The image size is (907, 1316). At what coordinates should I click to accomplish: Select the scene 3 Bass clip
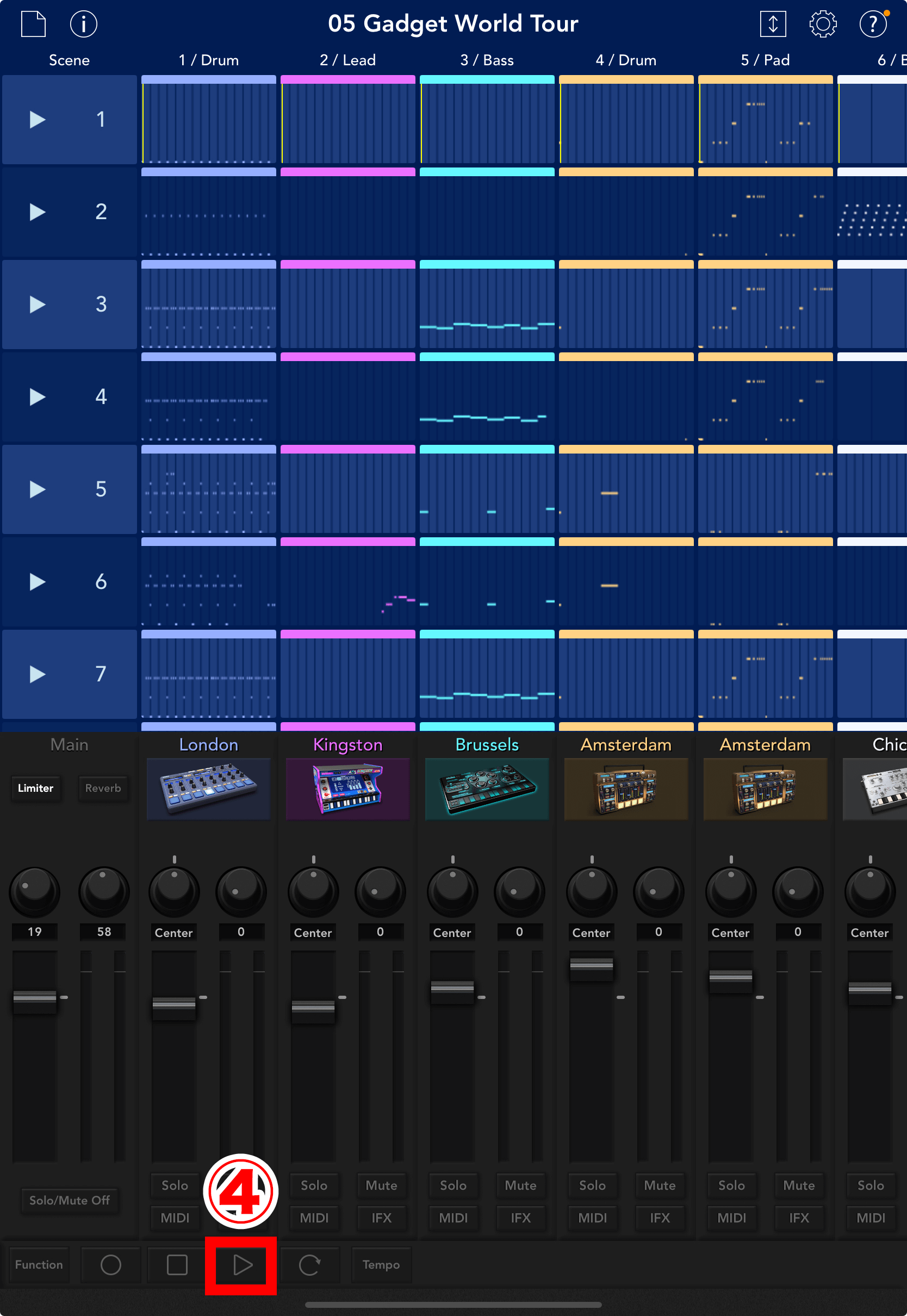pyautogui.click(x=487, y=304)
